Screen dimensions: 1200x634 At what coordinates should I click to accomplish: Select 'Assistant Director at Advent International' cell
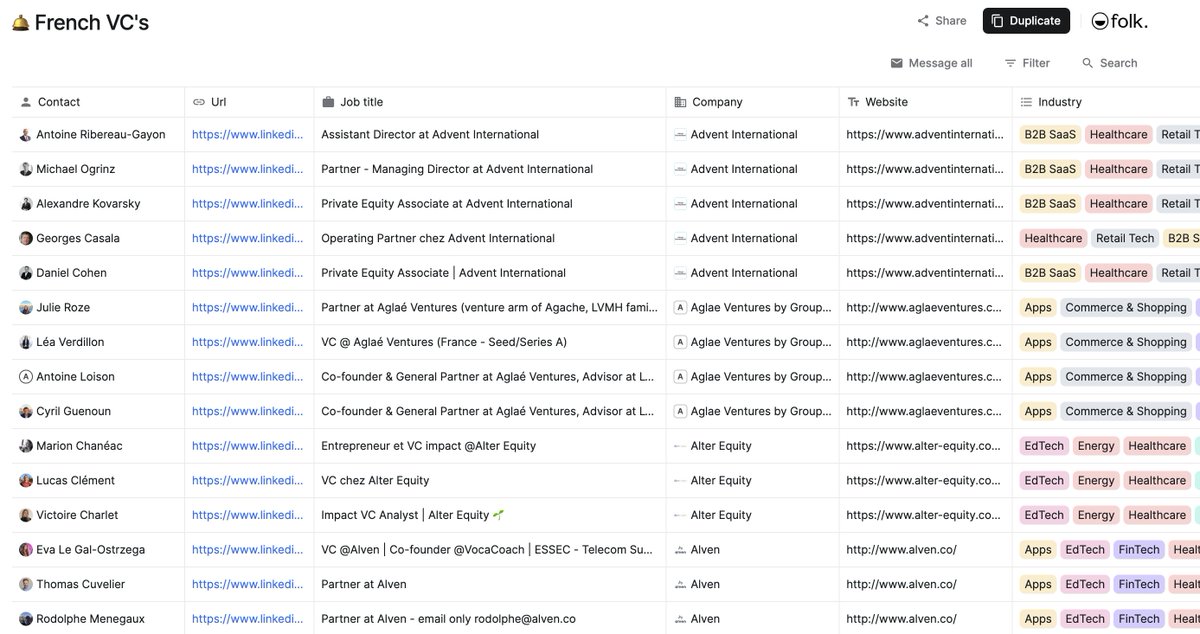[490, 135]
